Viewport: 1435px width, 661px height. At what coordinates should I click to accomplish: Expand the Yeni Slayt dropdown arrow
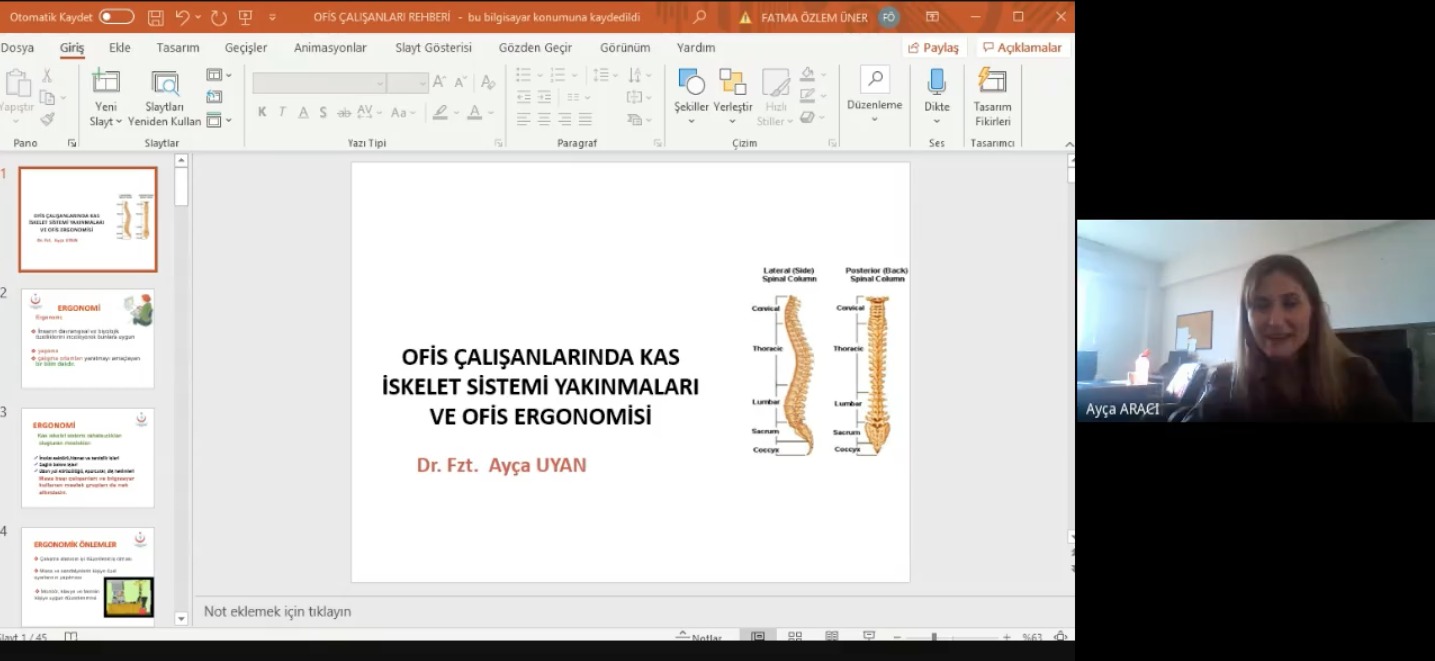pyautogui.click(x=118, y=122)
